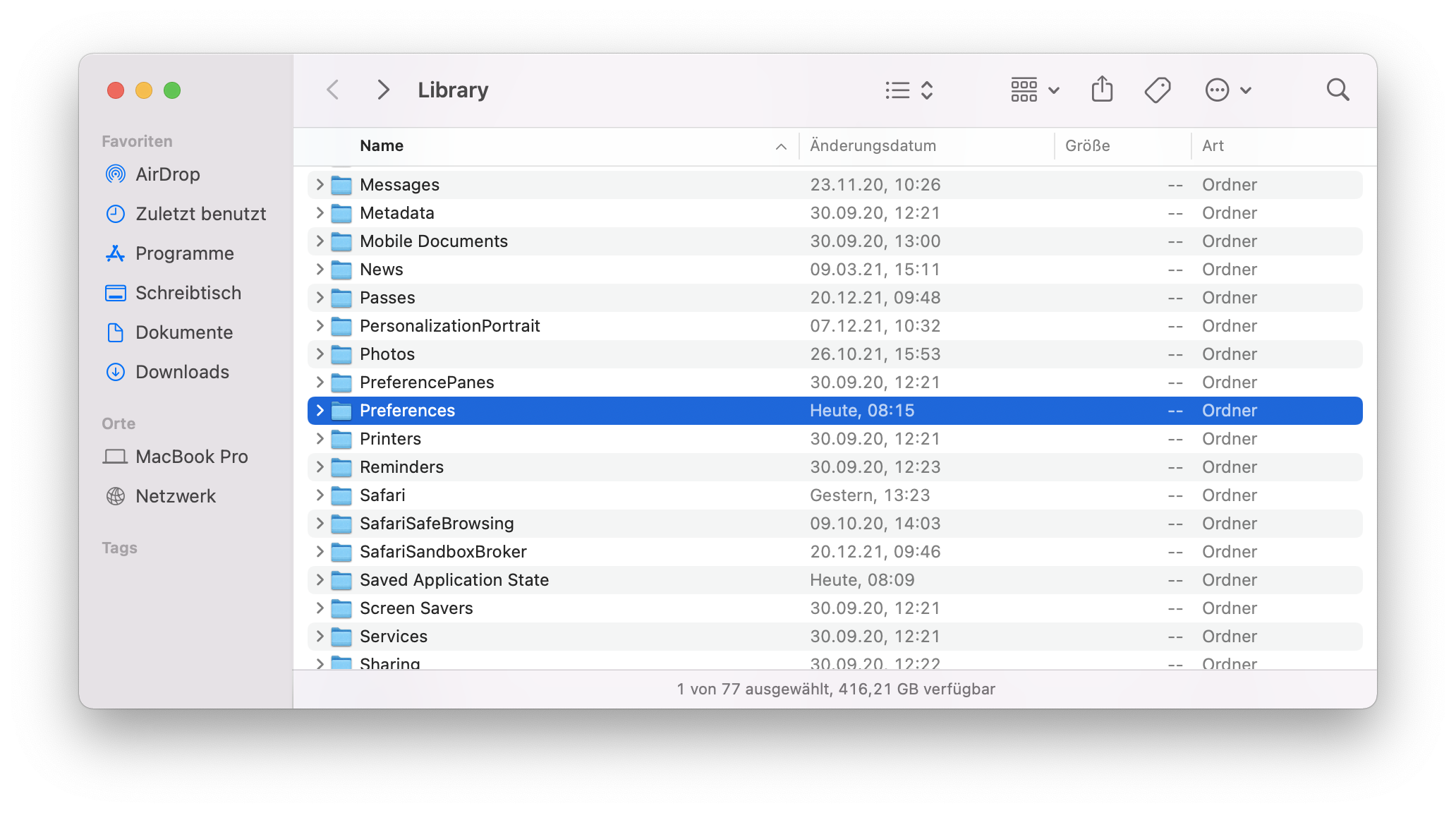Open Downloads in sidebar
Image resolution: width=1456 pixels, height=813 pixels.
pyautogui.click(x=182, y=372)
